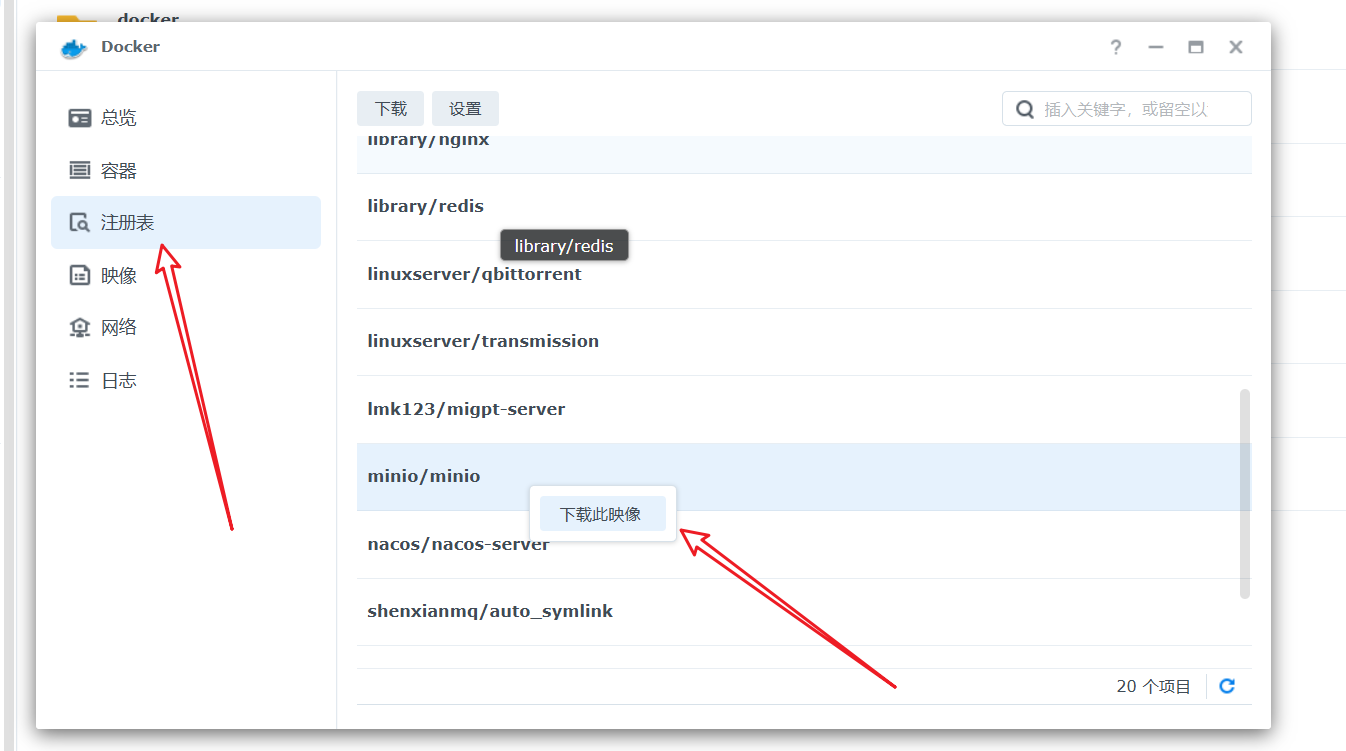Focus the keyword search field
This screenshot has width=1346, height=751.
(1127, 109)
